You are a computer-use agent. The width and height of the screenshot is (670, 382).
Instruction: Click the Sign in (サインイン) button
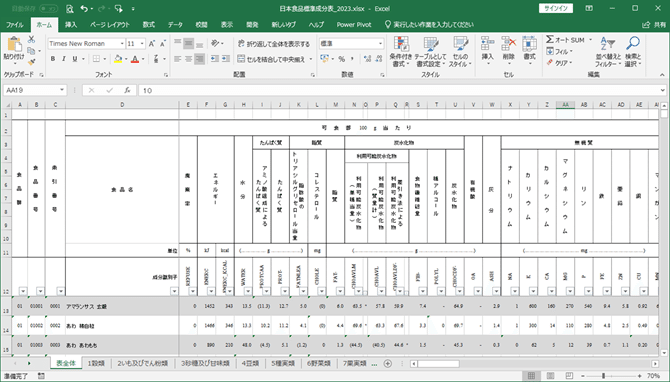tap(556, 9)
